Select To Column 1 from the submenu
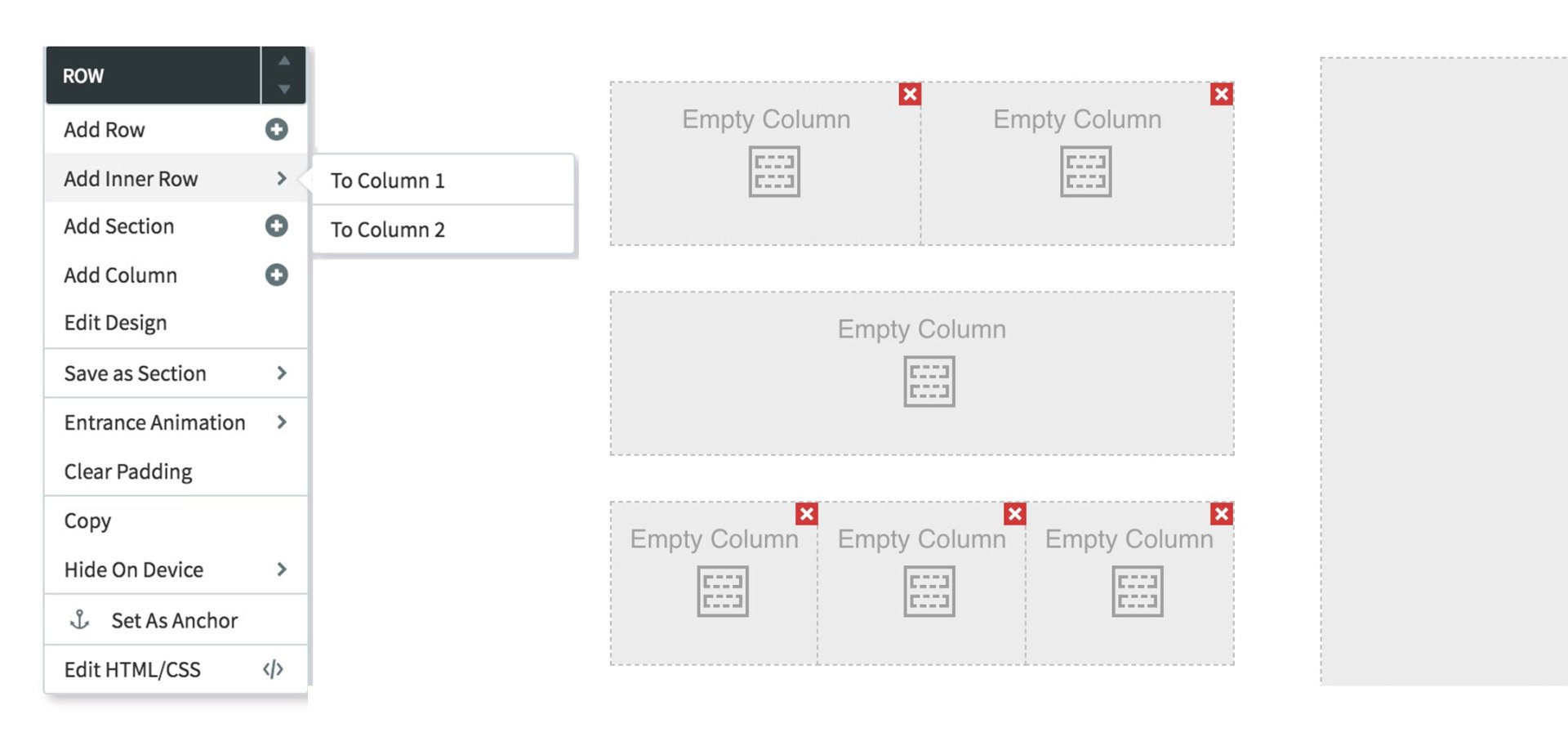 [387, 181]
